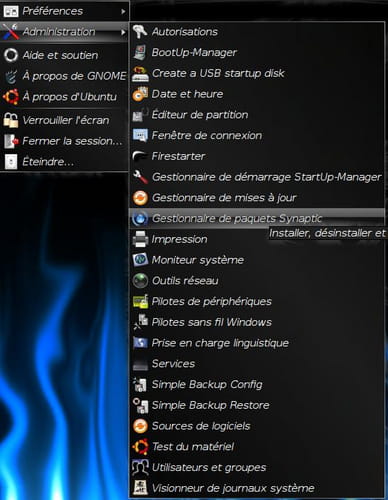The image size is (388, 500).
Task: Open Gestionnaire de démarrage StartUp-Manager
Action: tap(257, 177)
